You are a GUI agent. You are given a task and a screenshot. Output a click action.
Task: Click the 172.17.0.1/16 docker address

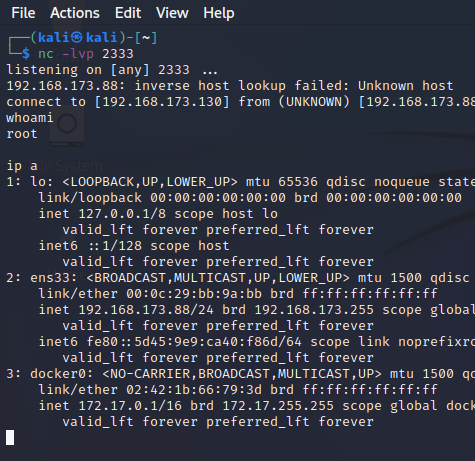130,406
